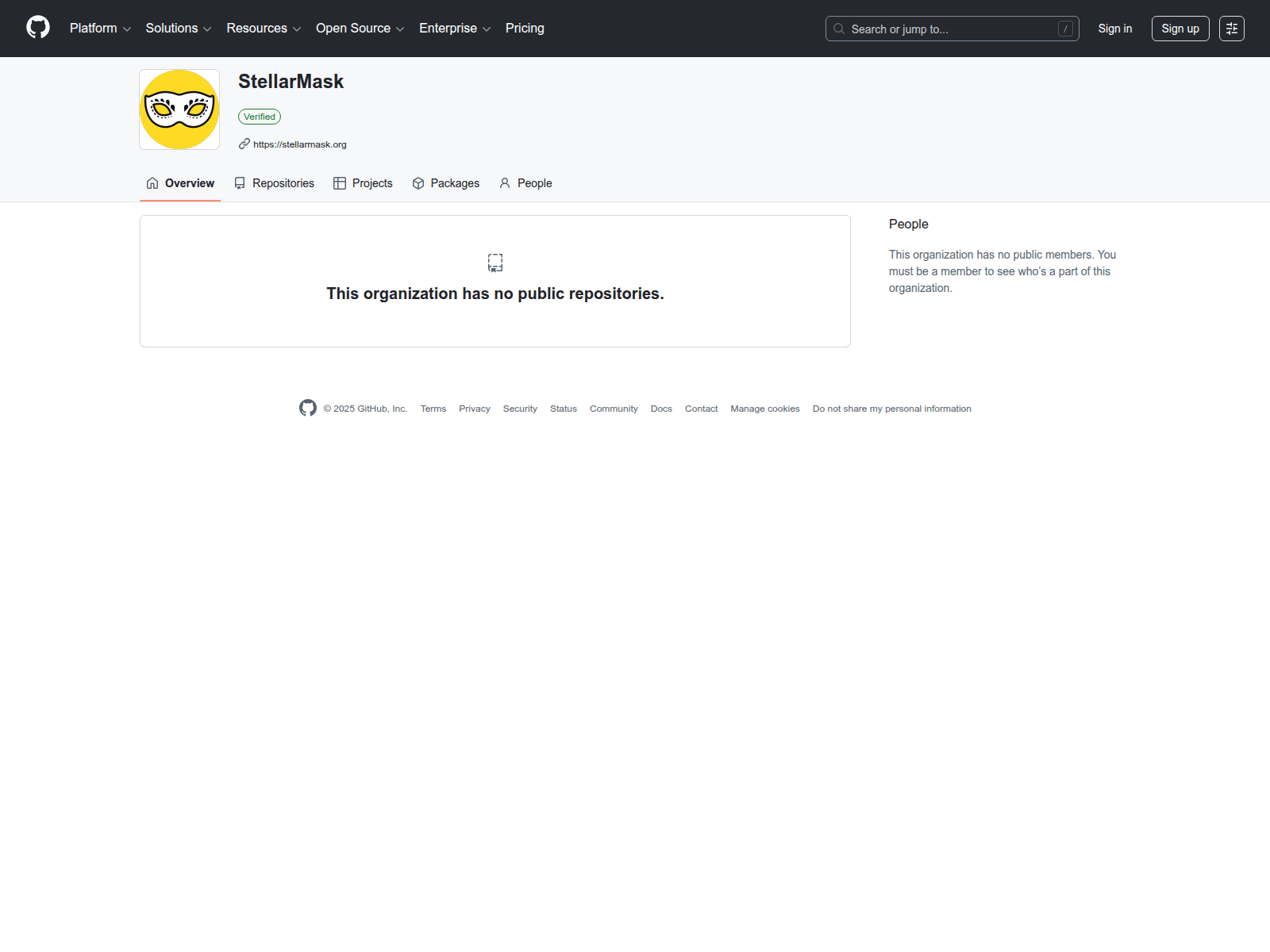This screenshot has width=1270, height=952.
Task: Switch to the Repositories tab
Action: click(275, 183)
